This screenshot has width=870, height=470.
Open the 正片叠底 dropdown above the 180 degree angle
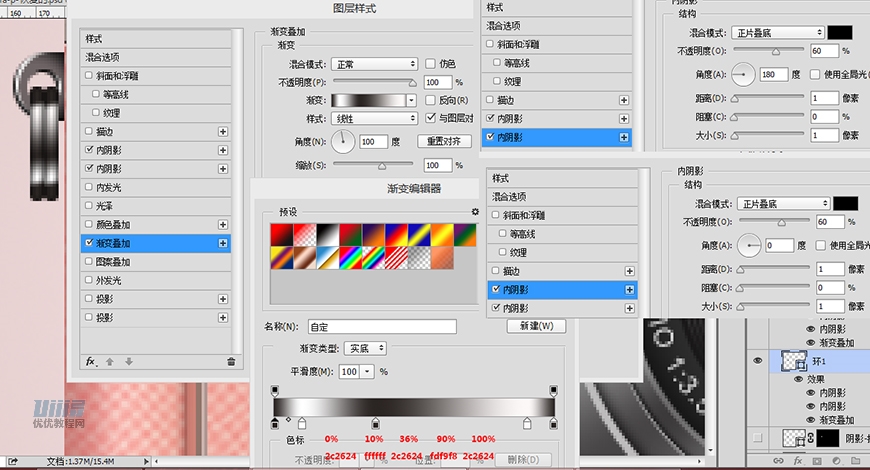[778, 33]
